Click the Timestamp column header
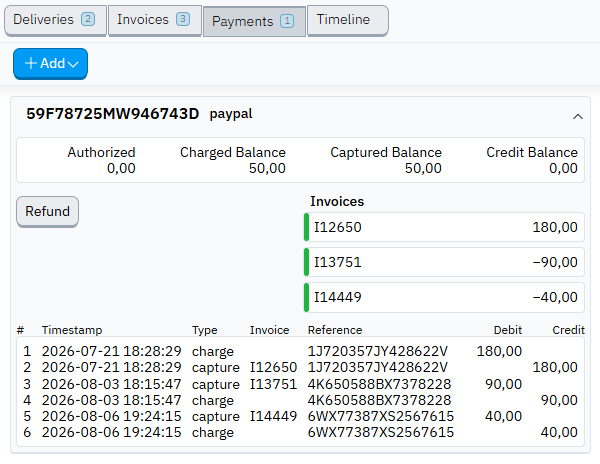 72,330
